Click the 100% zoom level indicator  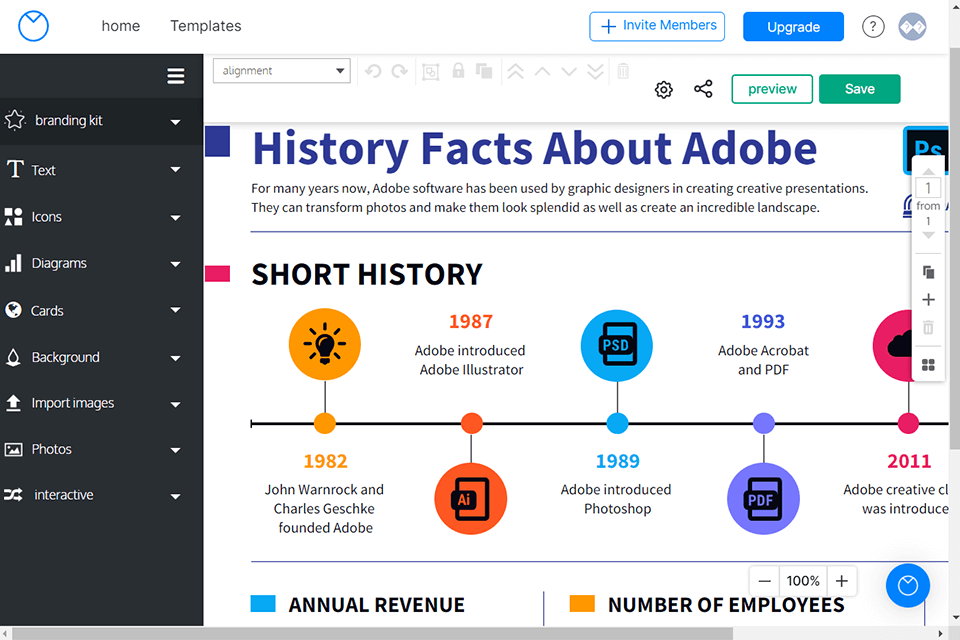803,581
